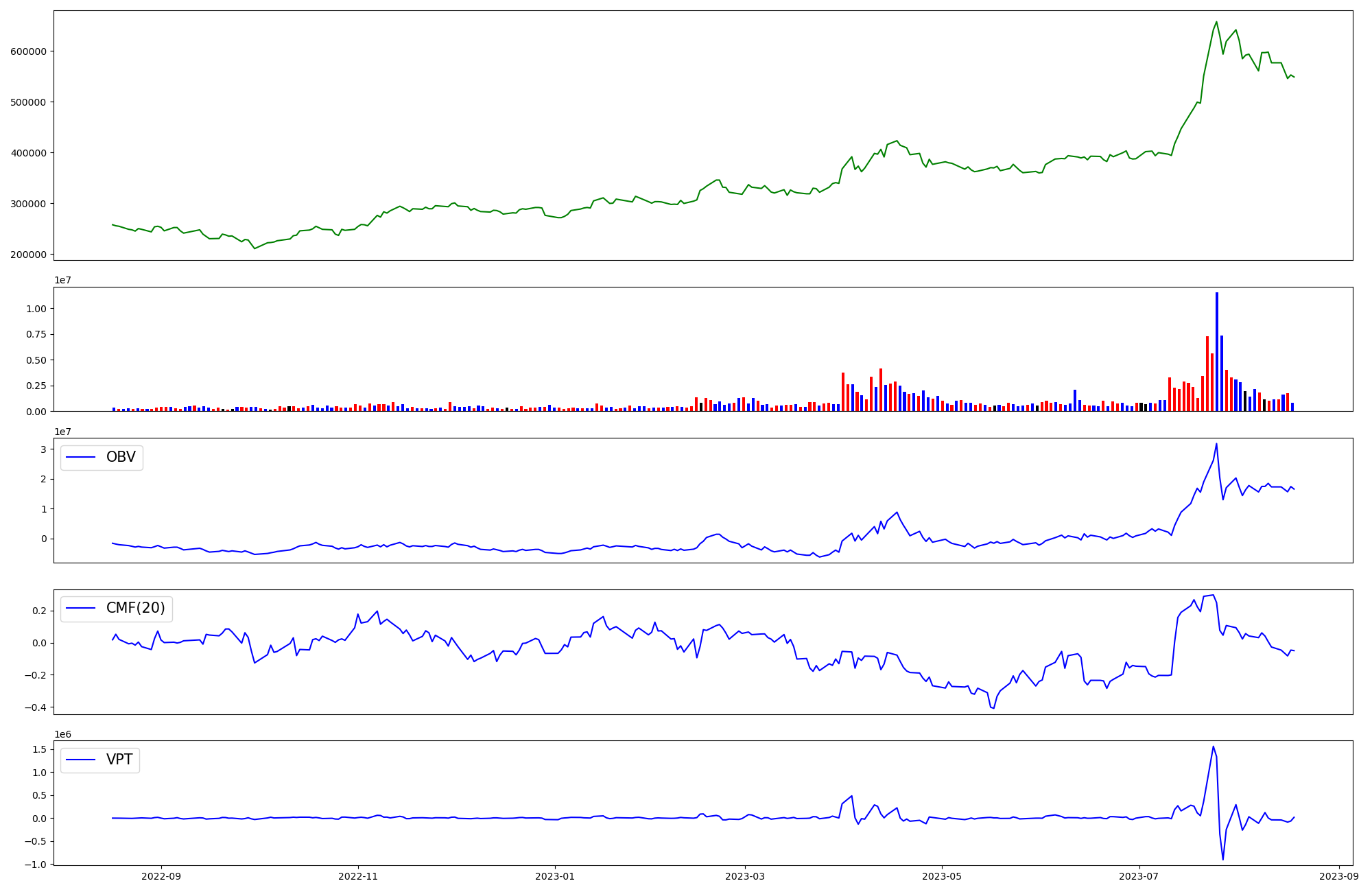The image size is (1372, 892).
Task: Click the 200000 price axis label
Action: pos(28,255)
